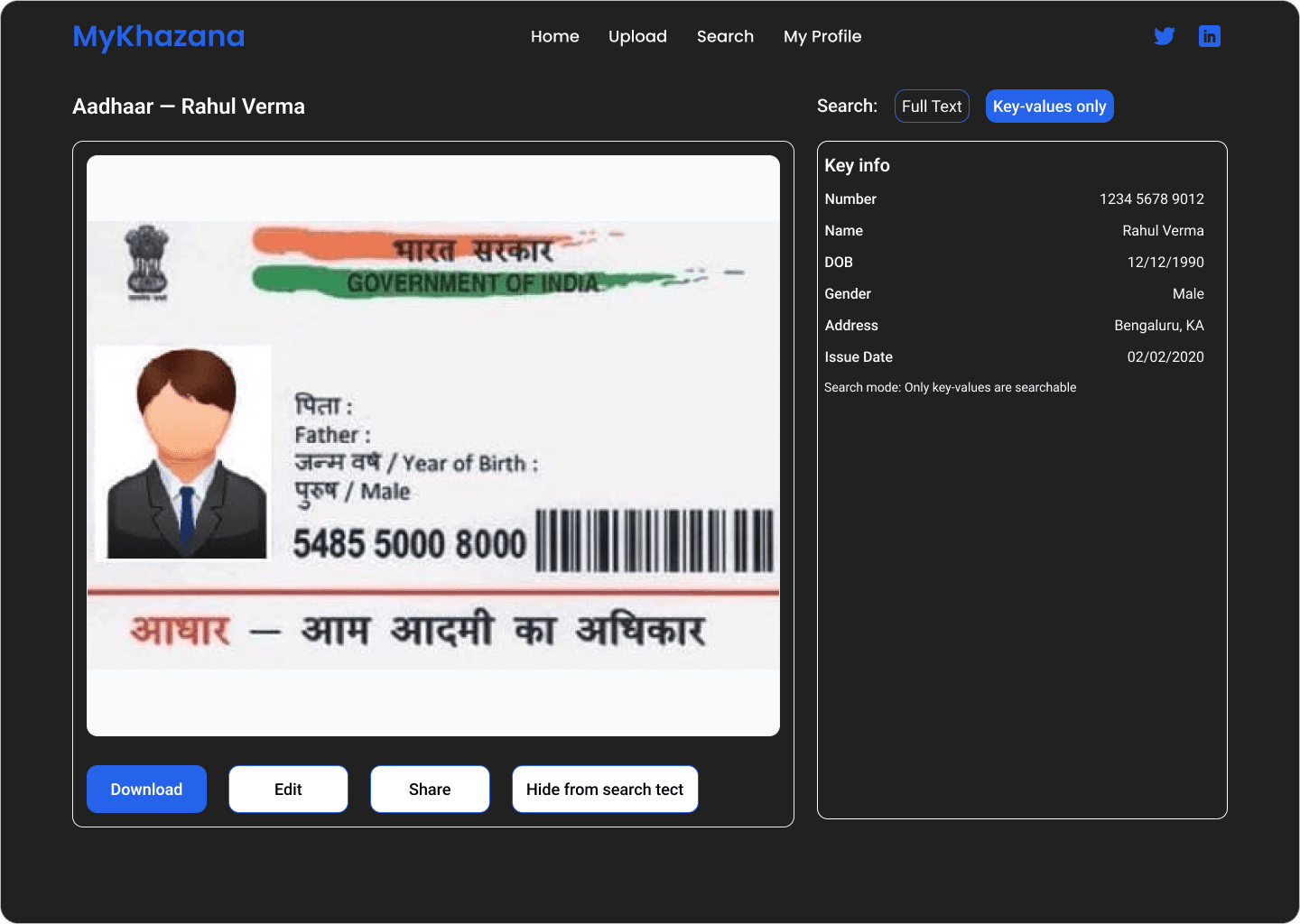Click the DOB value 12/12/1990
Viewport: 1300px width, 924px height.
[1165, 262]
